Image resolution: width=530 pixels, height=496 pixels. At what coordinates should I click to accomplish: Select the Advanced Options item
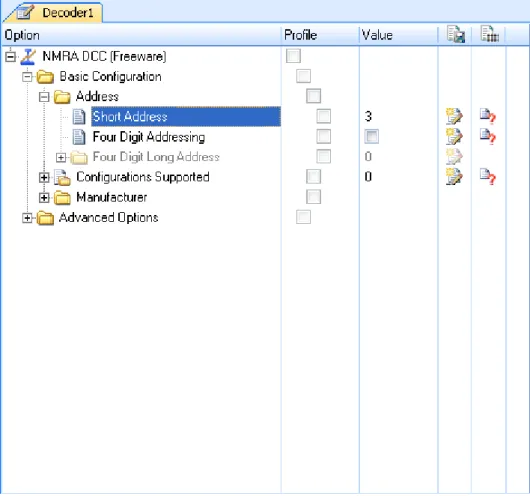pos(109,217)
